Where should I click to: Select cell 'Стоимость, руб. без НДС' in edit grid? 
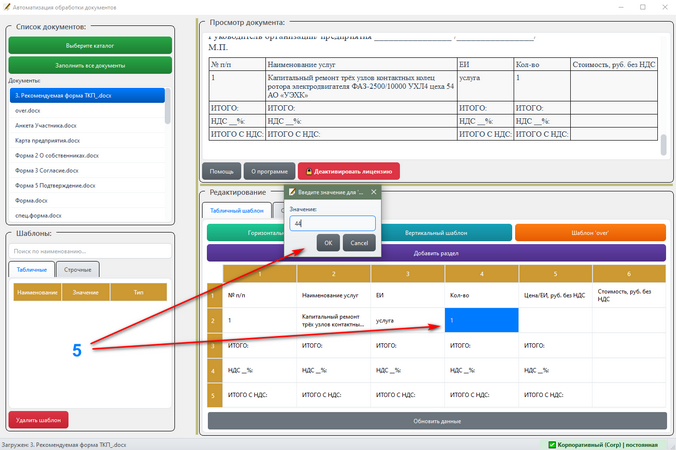click(629, 295)
